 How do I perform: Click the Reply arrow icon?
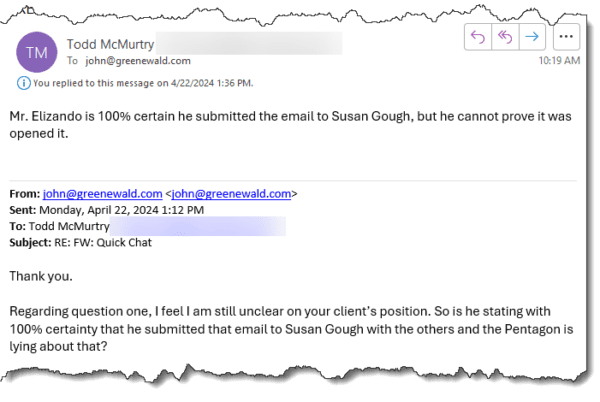click(x=478, y=37)
